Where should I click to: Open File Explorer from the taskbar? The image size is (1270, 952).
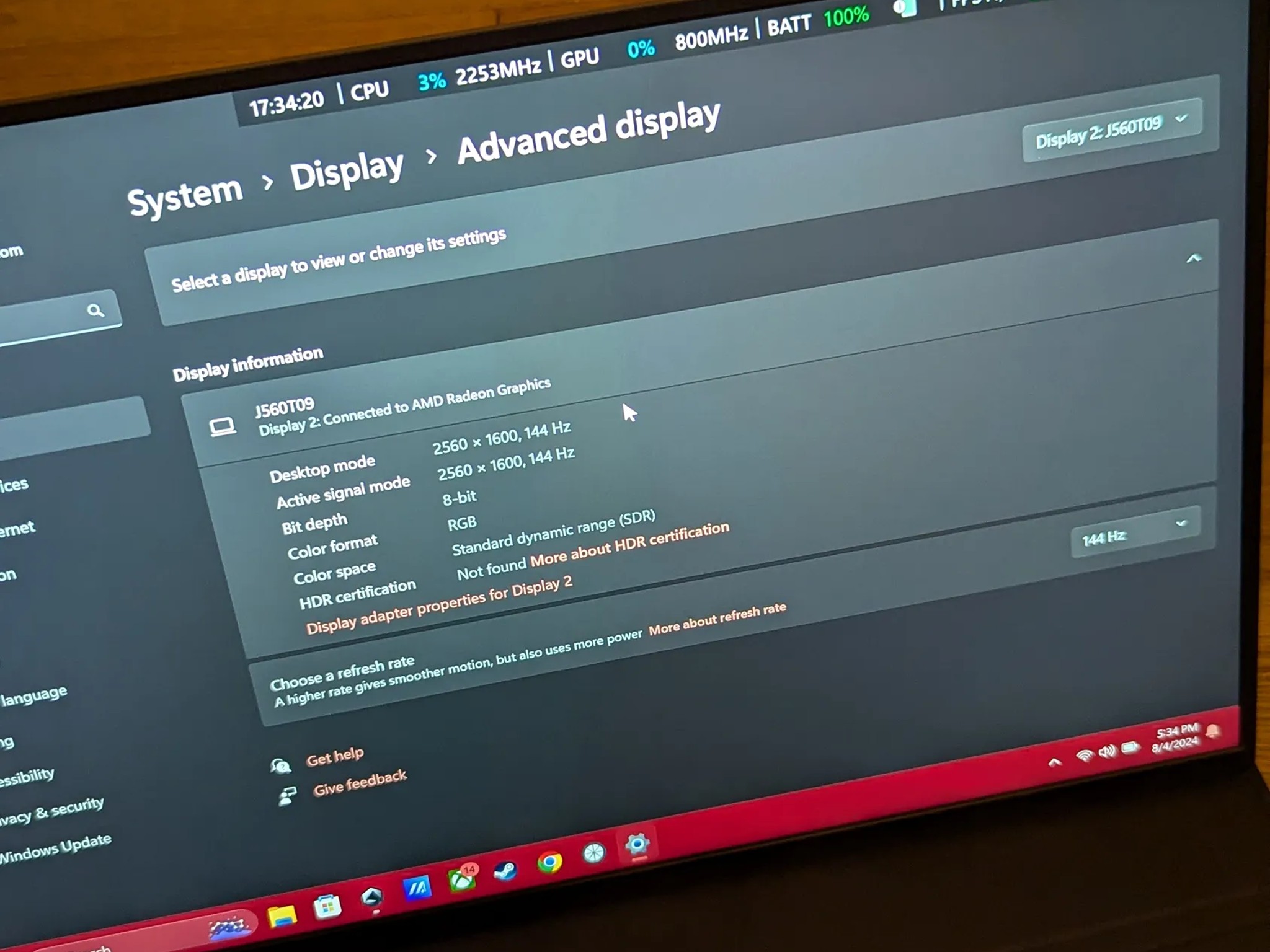[x=282, y=916]
